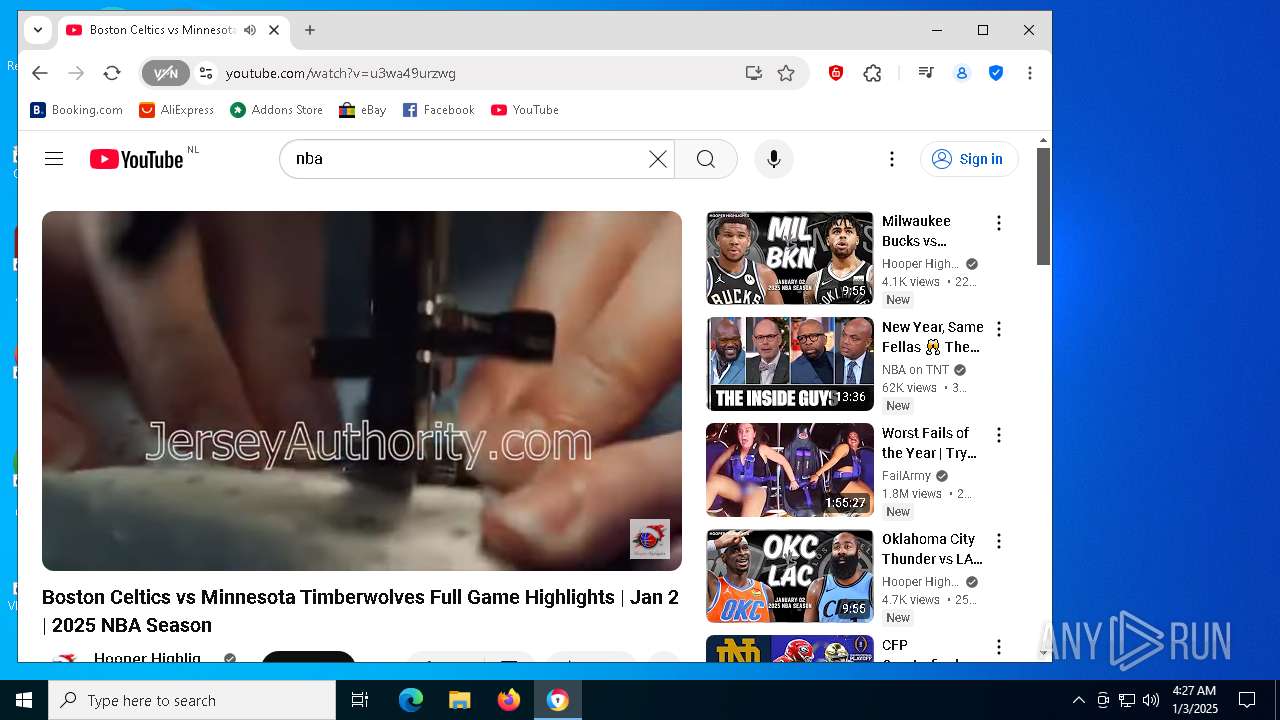The image size is (1280, 720).
Task: Open Oklahoma City Thunder vs LA title
Action: [932, 549]
